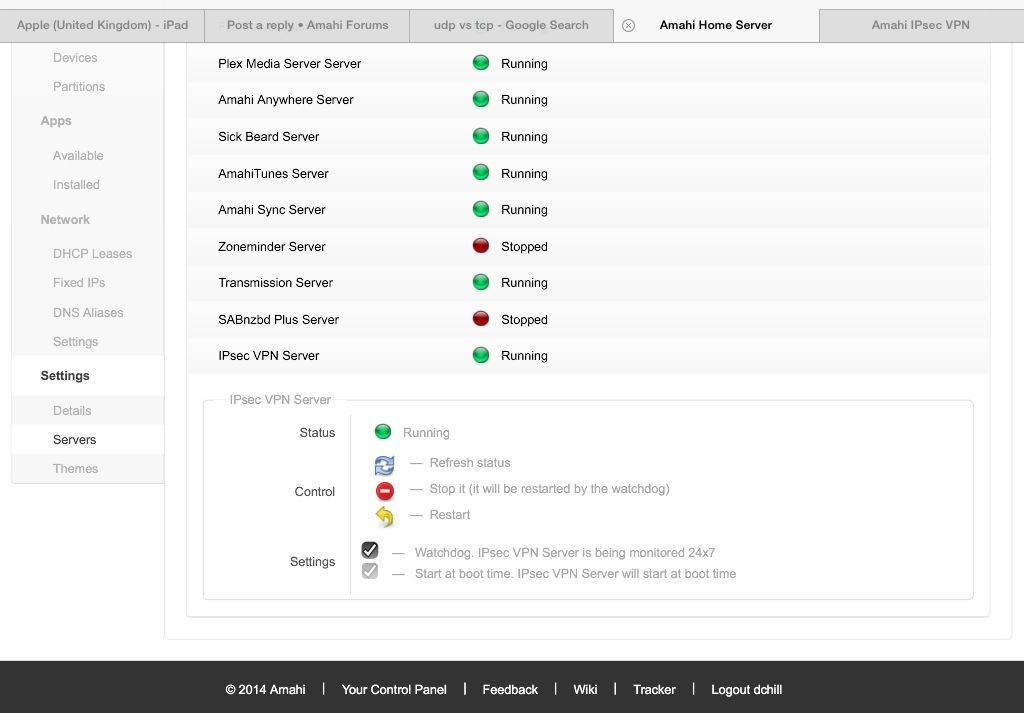Click green status light for Transmission Server
1024x713 pixels.
tap(481, 282)
